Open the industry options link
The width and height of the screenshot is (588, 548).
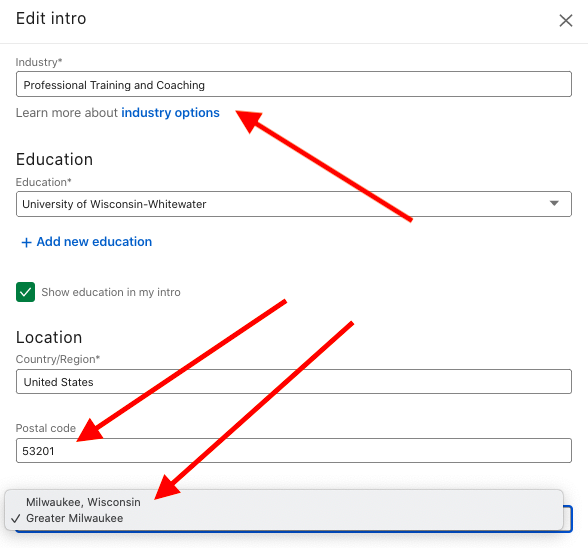(x=170, y=113)
